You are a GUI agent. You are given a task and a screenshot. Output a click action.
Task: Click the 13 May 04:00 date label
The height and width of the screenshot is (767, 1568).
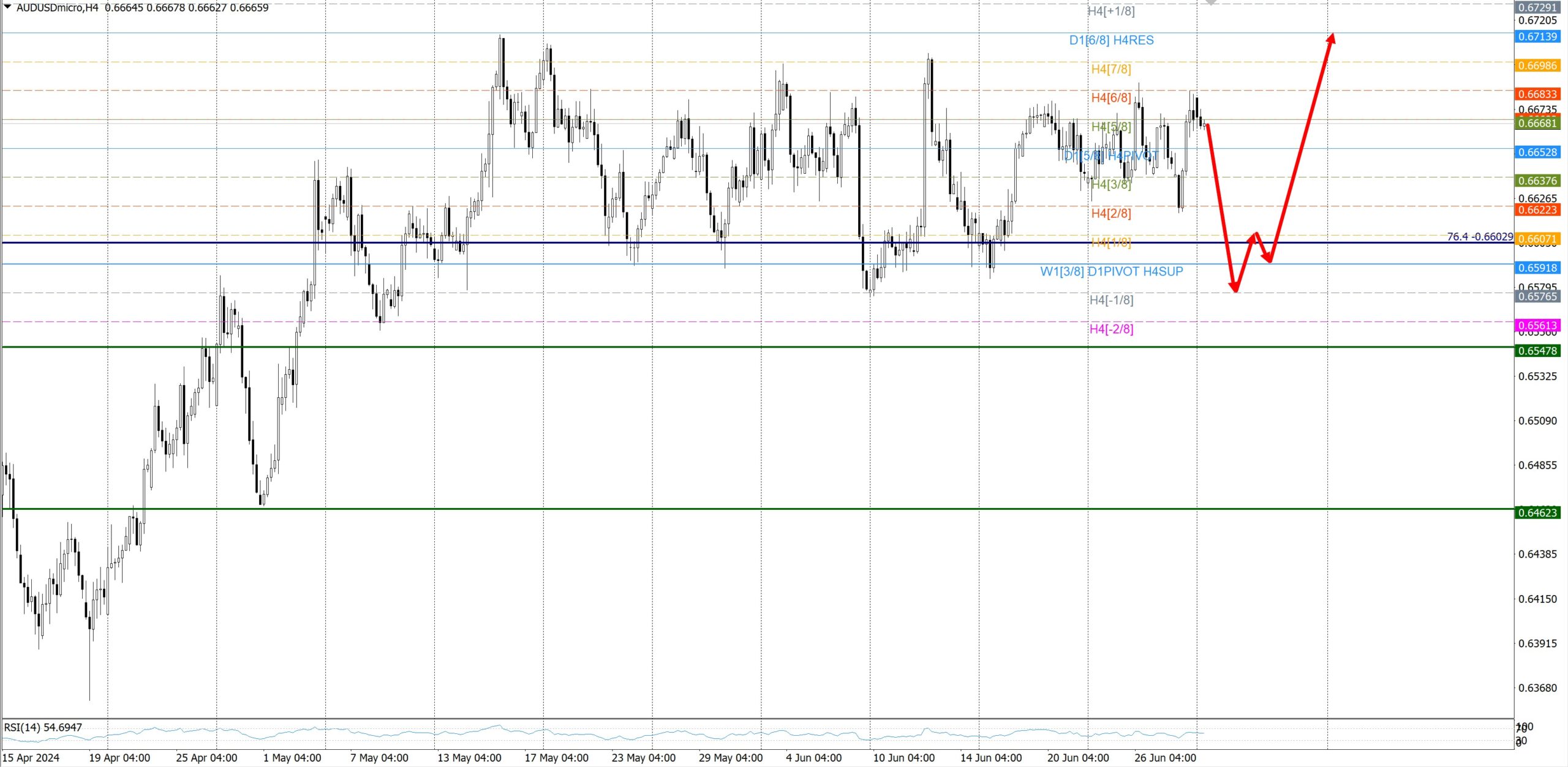[x=469, y=758]
